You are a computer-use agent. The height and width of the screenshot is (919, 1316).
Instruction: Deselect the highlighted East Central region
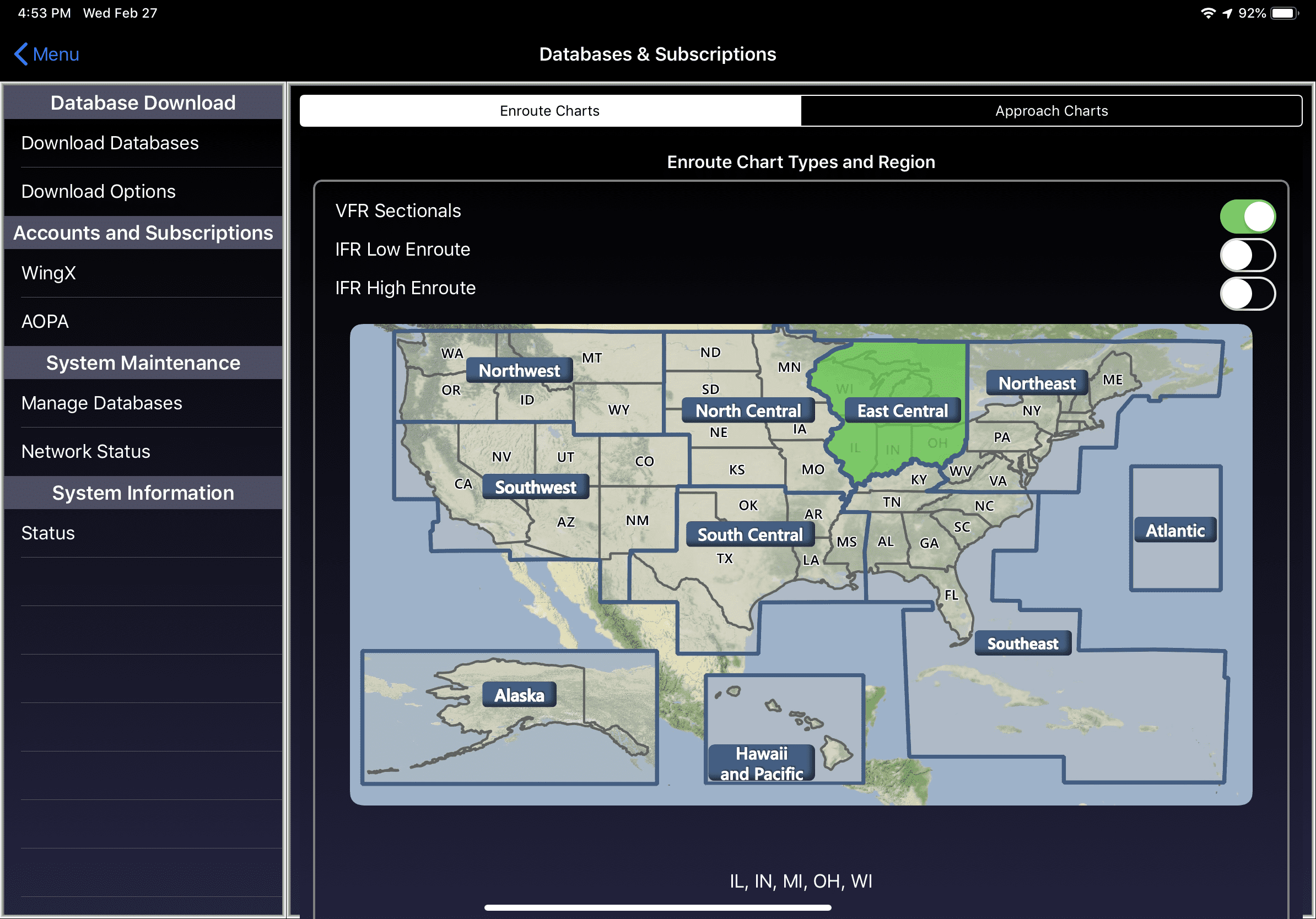902,411
